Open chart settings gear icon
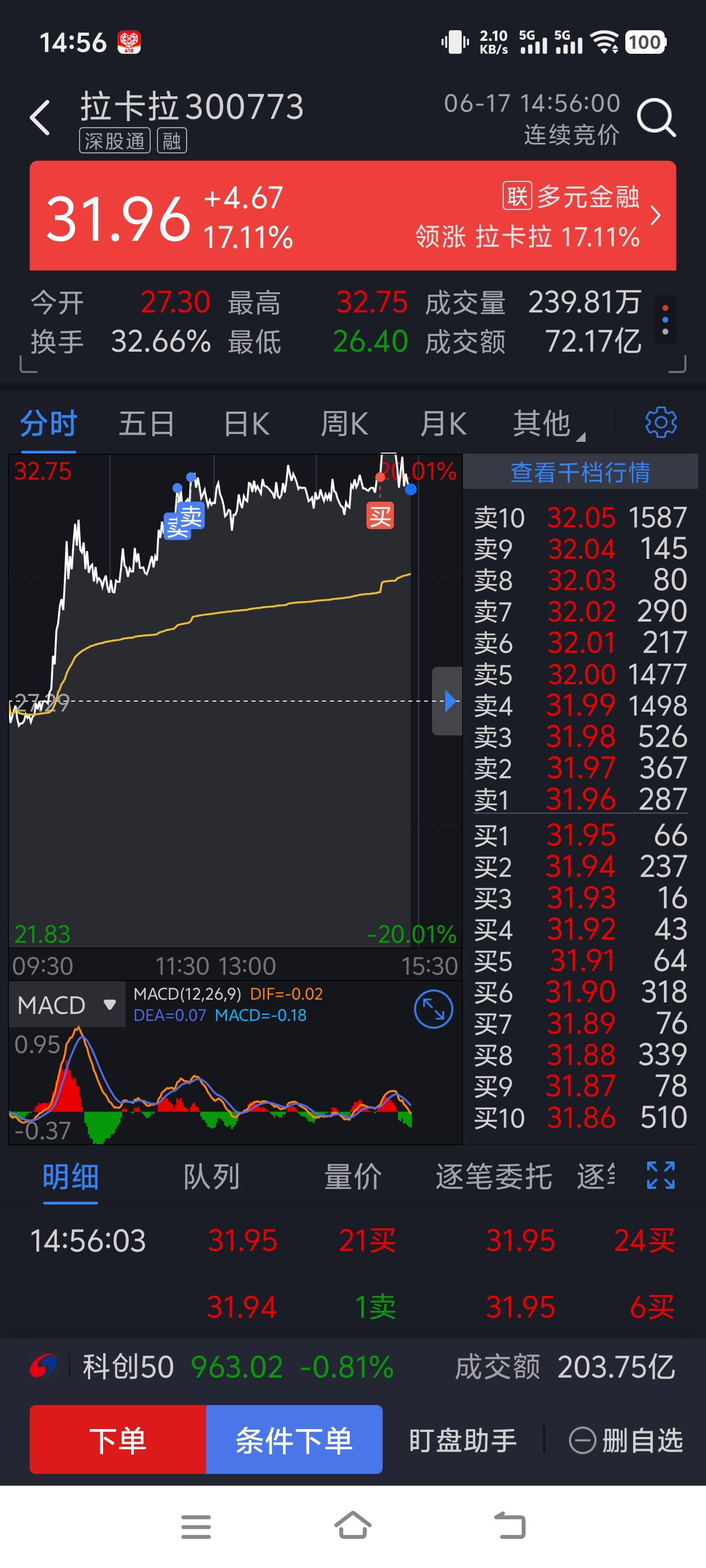This screenshot has width=706, height=1568. coord(660,422)
